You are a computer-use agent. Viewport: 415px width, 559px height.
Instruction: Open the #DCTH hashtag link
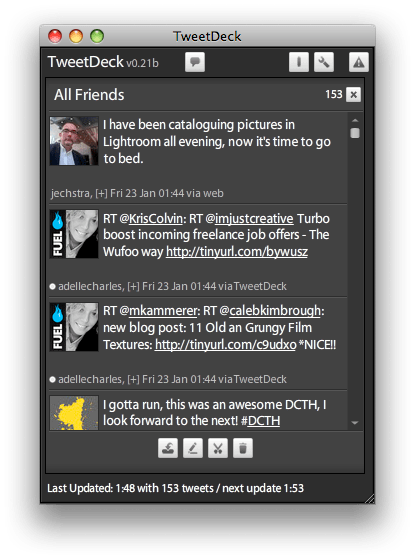[261, 421]
